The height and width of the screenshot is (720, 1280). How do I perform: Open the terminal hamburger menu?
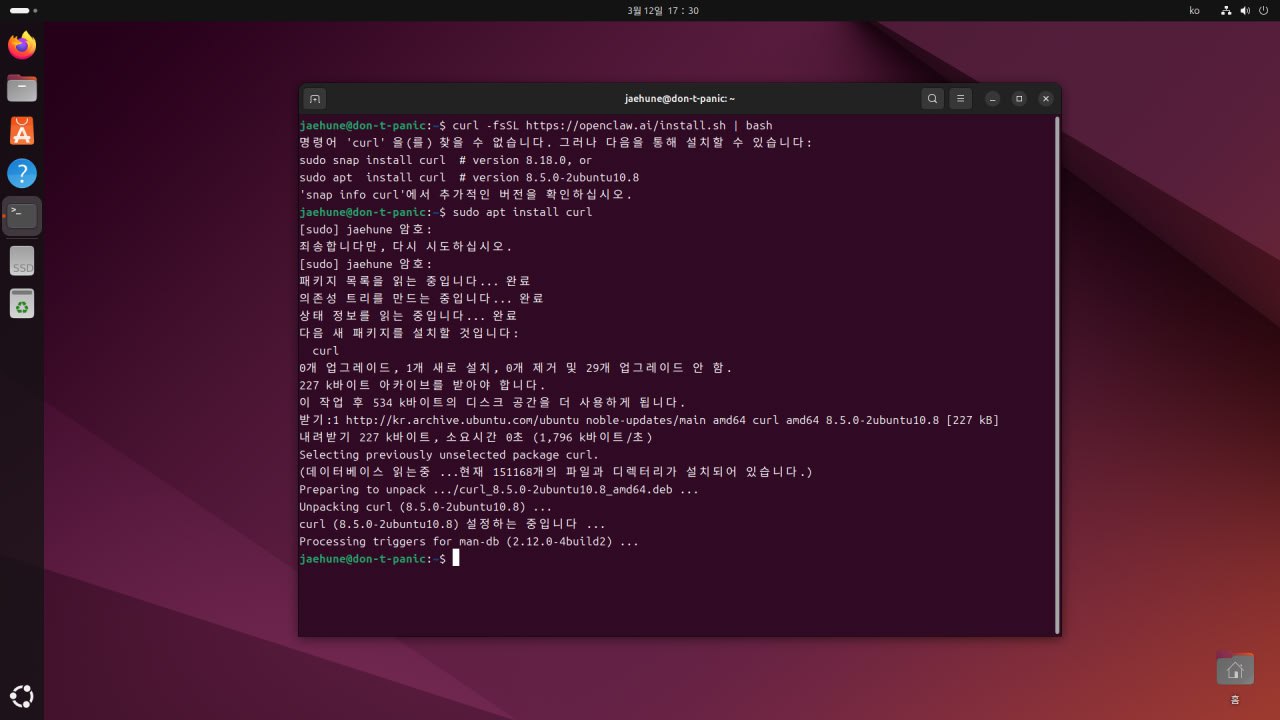pos(960,99)
